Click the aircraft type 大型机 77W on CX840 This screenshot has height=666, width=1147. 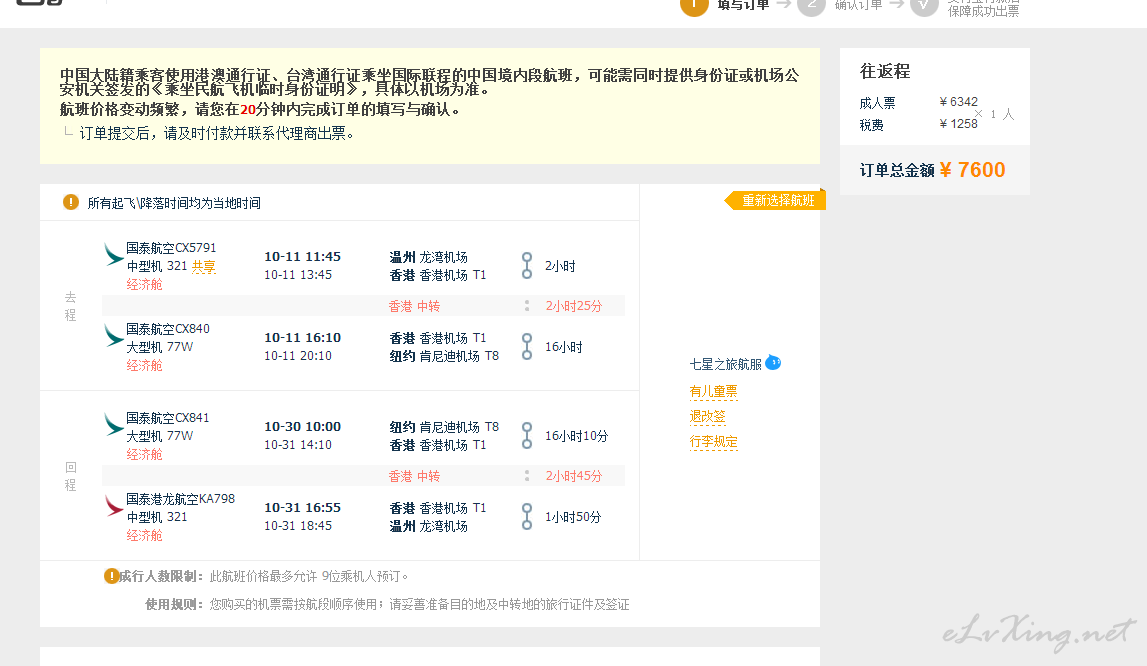coord(159,347)
